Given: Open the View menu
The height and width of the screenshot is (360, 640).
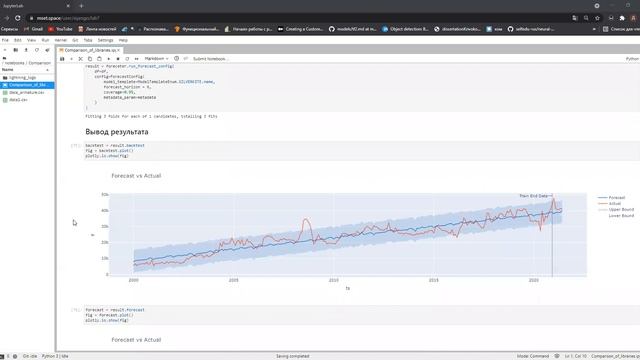Looking at the screenshot, I should 31,40.
